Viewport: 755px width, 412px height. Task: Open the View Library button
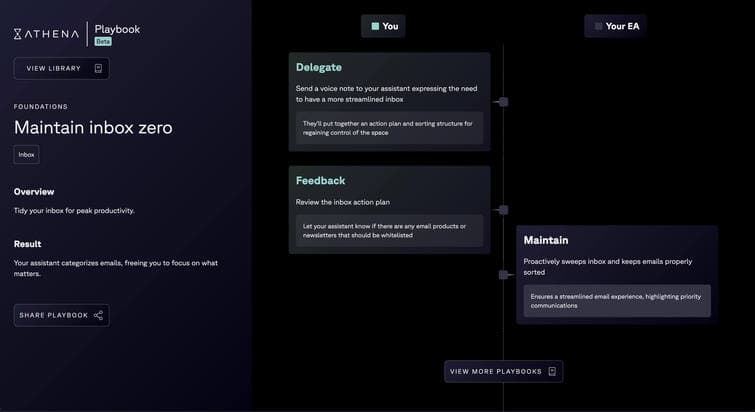coord(62,68)
